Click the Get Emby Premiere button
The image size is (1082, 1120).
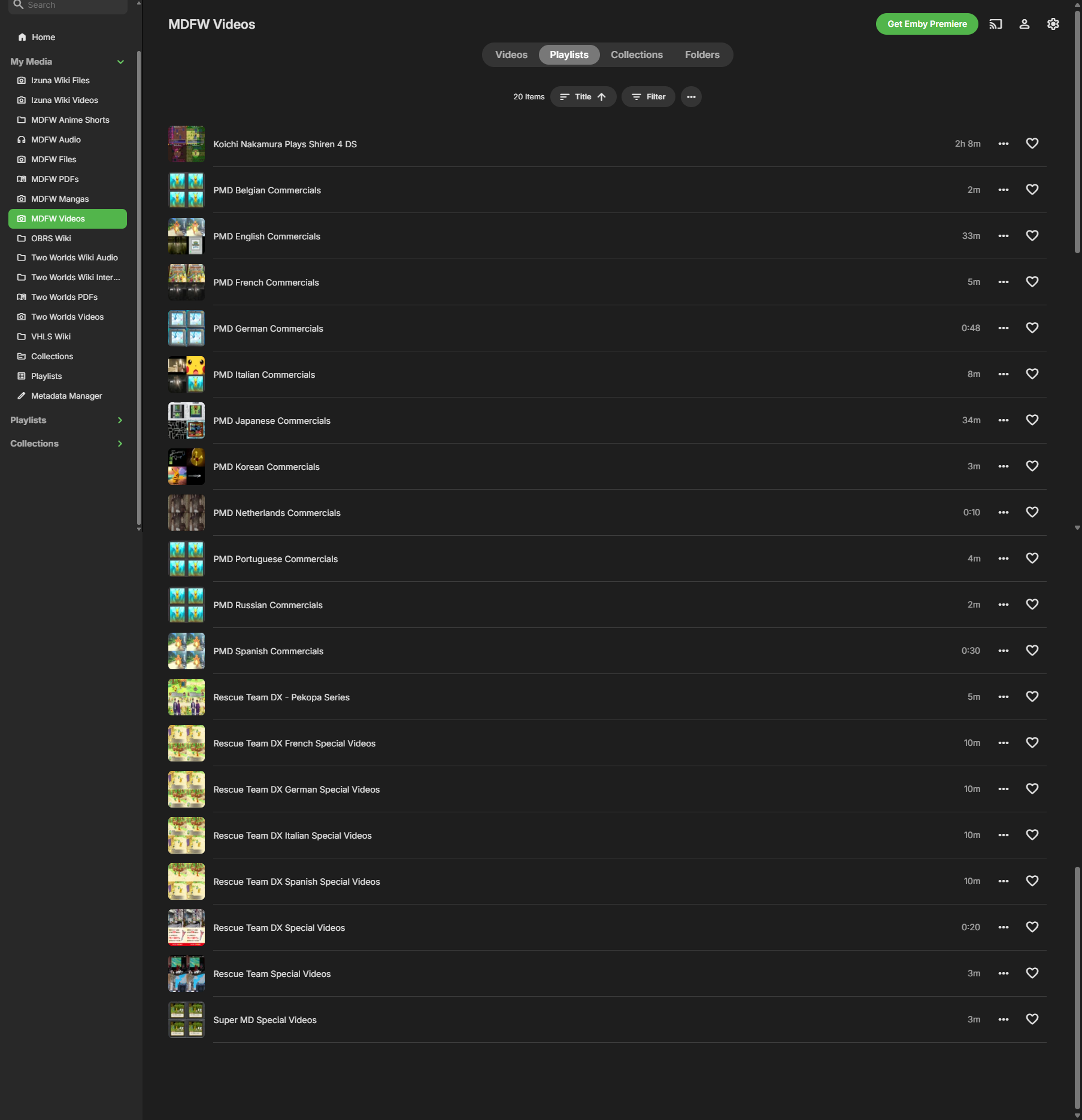926,24
